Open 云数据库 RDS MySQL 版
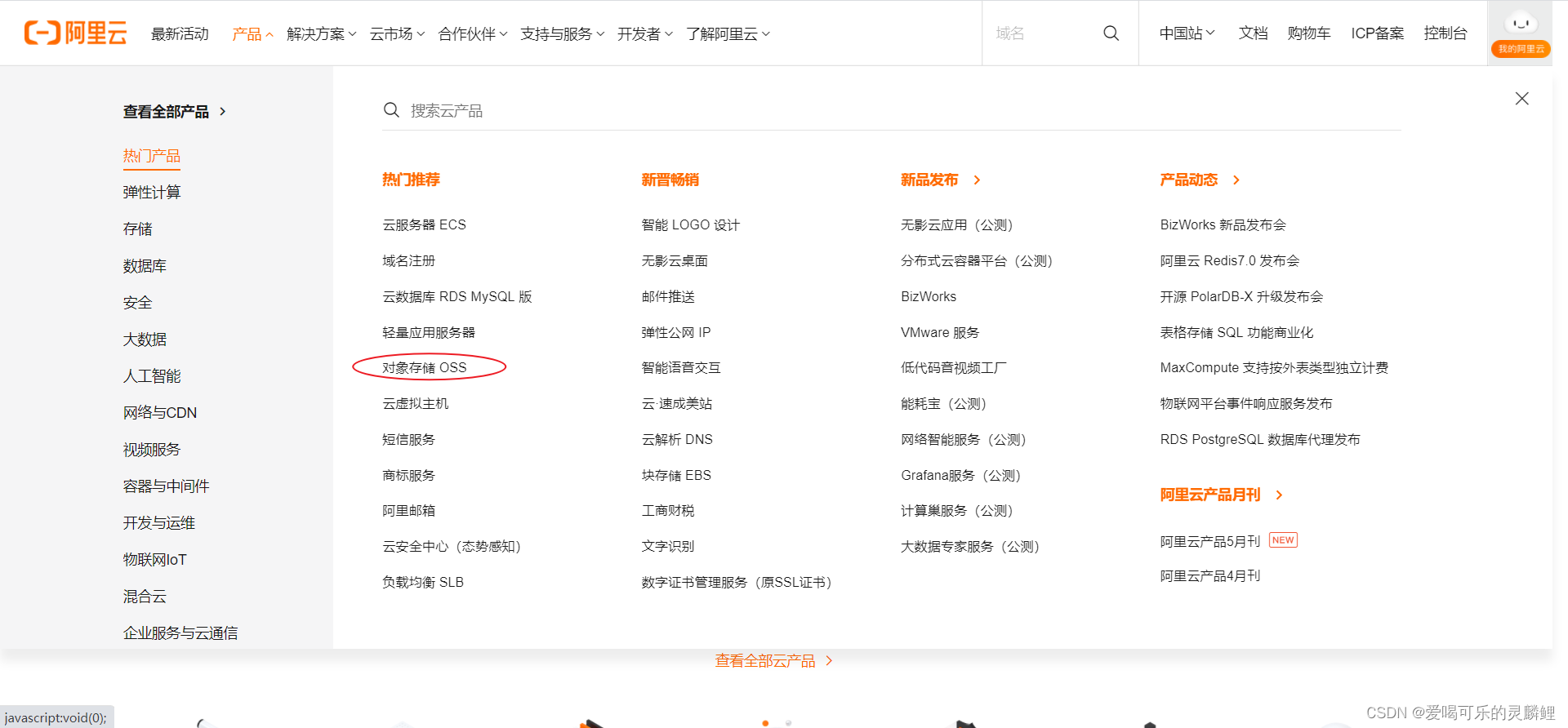Viewport: 1568px width, 728px height. point(457,297)
